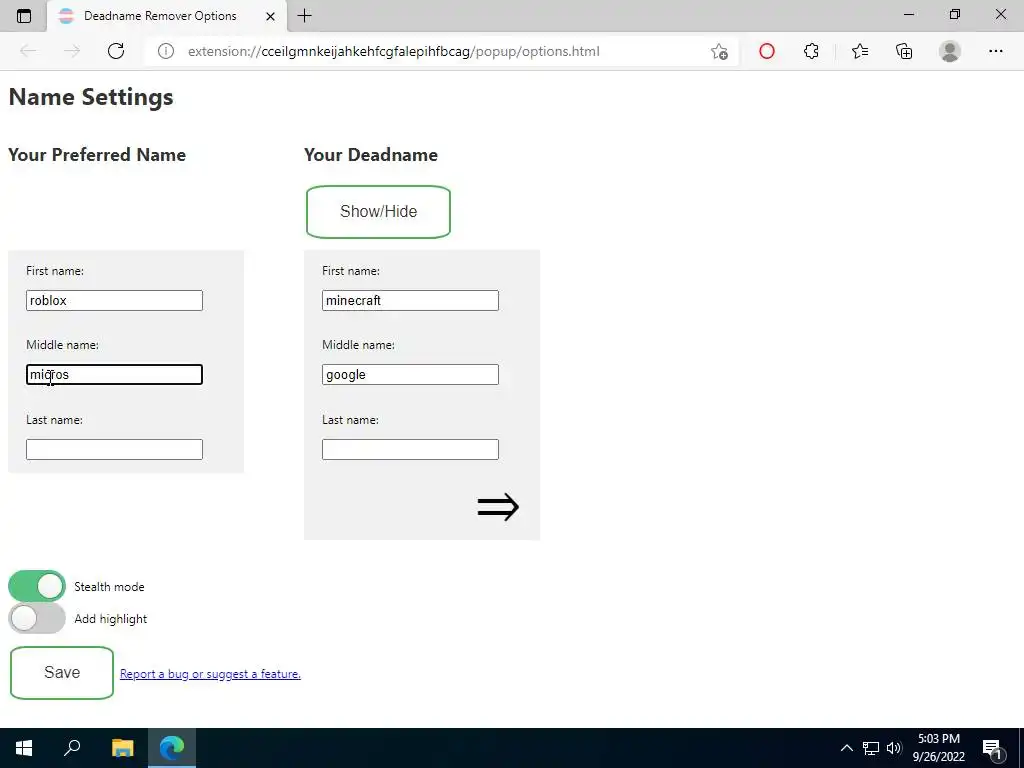Screen dimensions: 1024x768
Task: Minimize the browser window
Action: coord(908,14)
